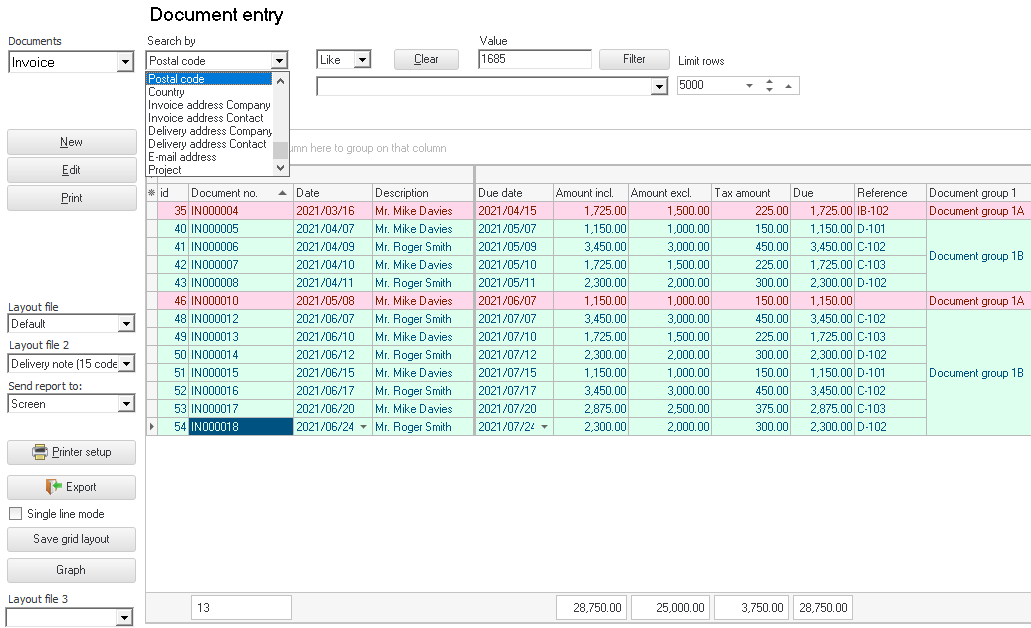Select Invoice address Company option

coord(209,105)
